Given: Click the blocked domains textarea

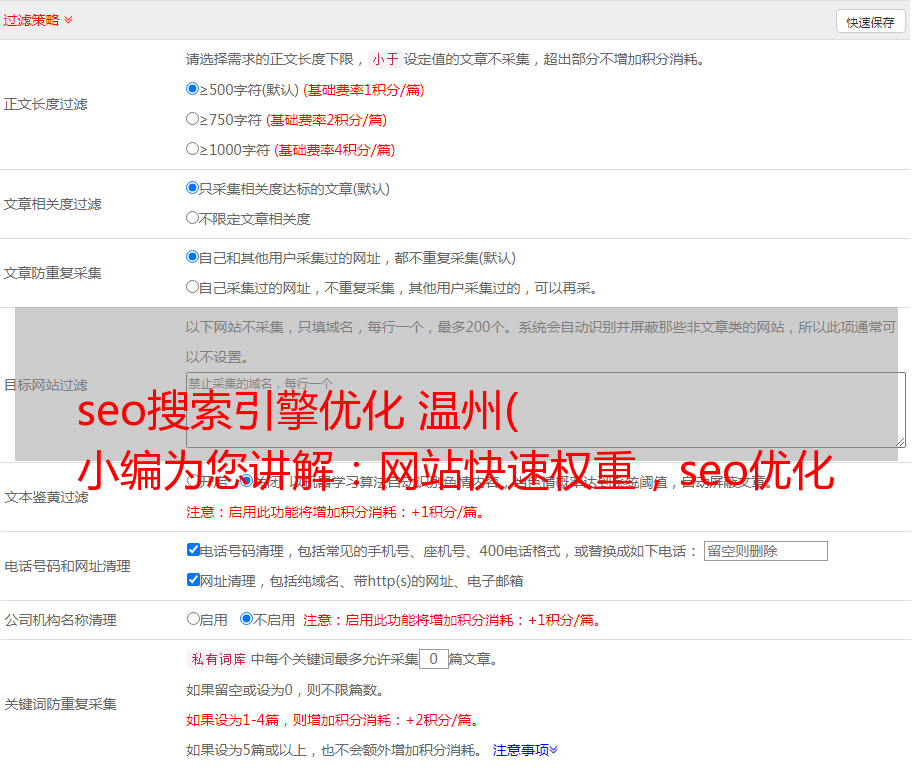Looking at the screenshot, I should (x=545, y=409).
